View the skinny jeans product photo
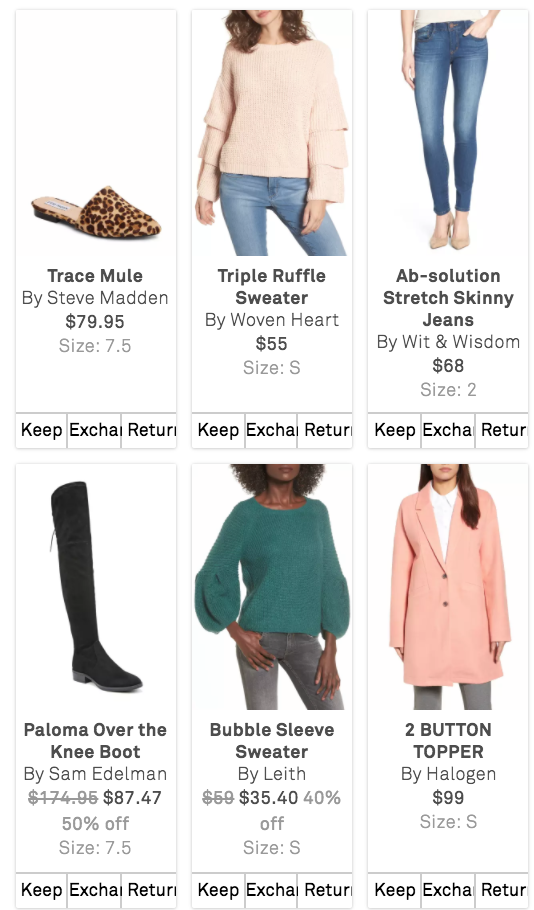 448,133
